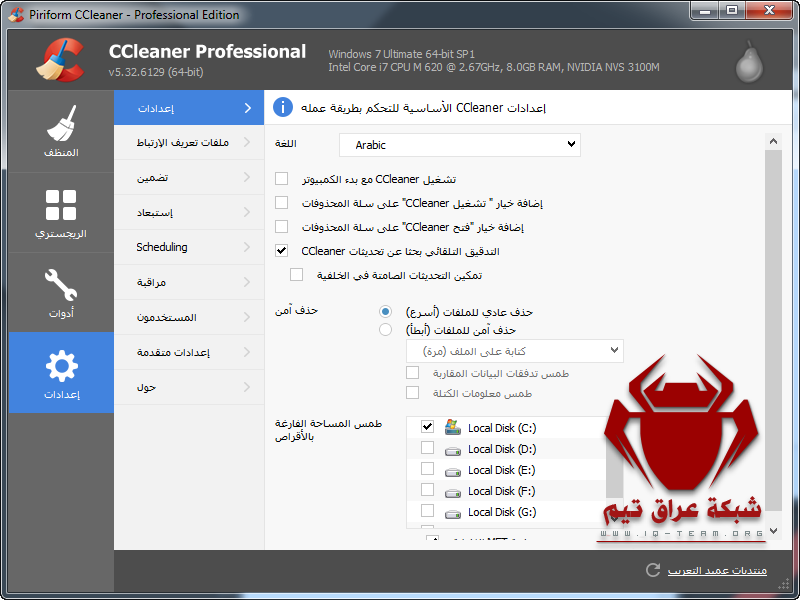The image size is (800, 600).
Task: Expand Exclude (إستبعاد) chevron
Action: pos(247,212)
